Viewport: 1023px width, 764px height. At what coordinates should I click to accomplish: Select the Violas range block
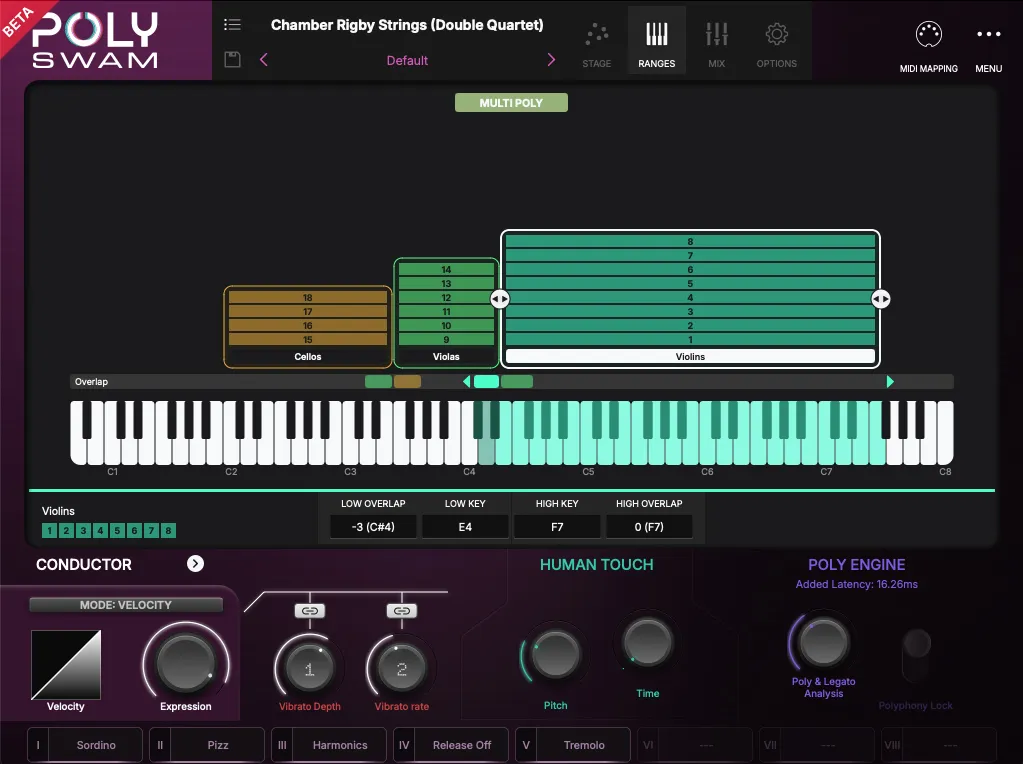point(446,313)
